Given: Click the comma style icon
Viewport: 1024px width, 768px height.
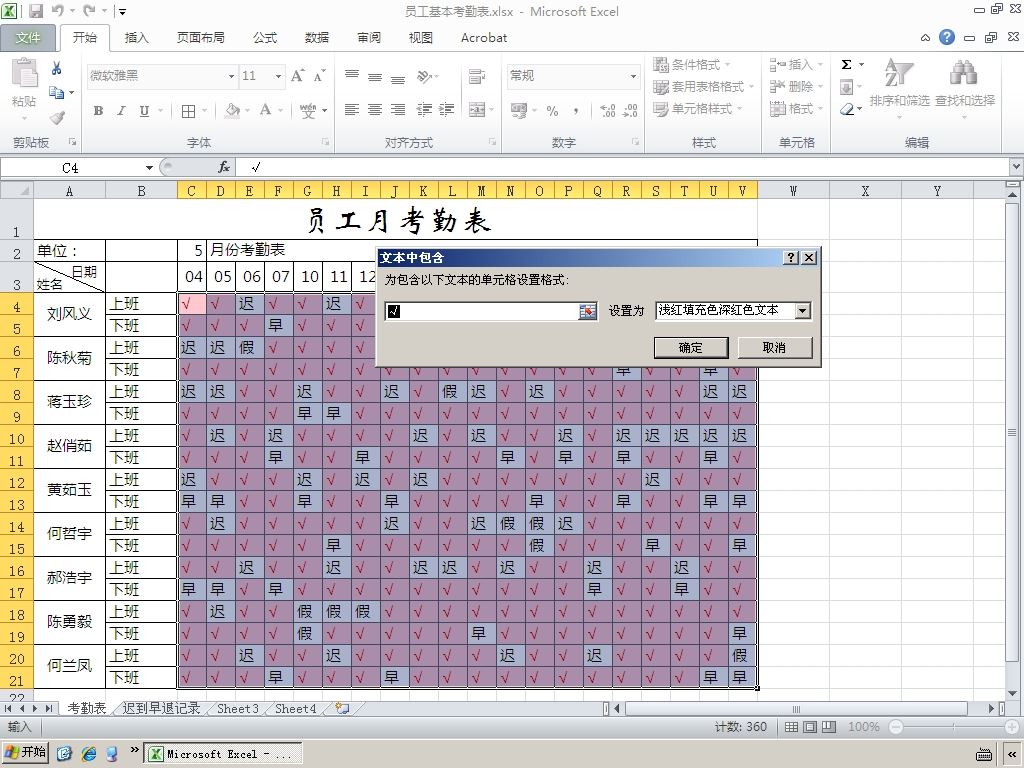Looking at the screenshot, I should click(x=575, y=111).
